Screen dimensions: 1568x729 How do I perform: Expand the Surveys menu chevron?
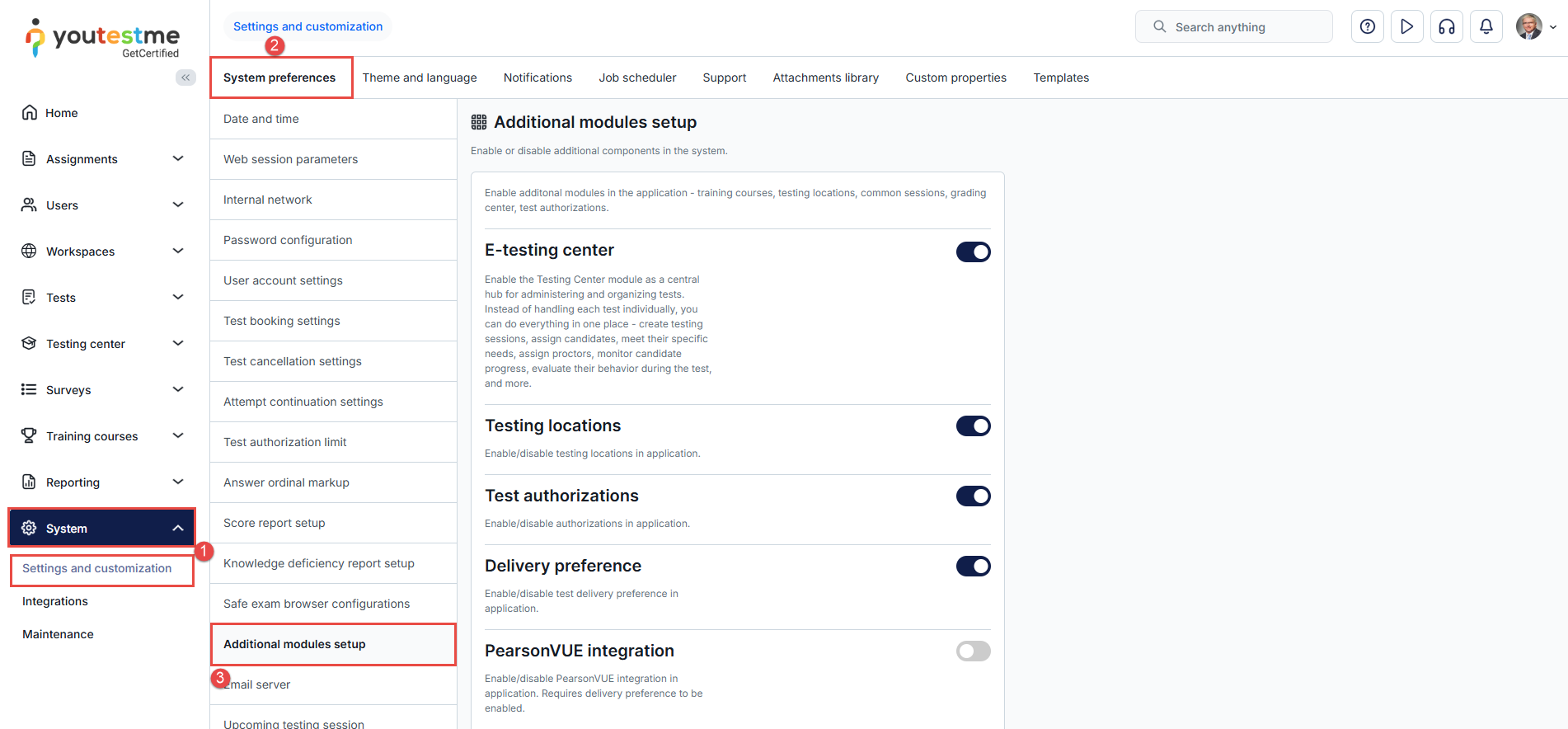tap(178, 389)
